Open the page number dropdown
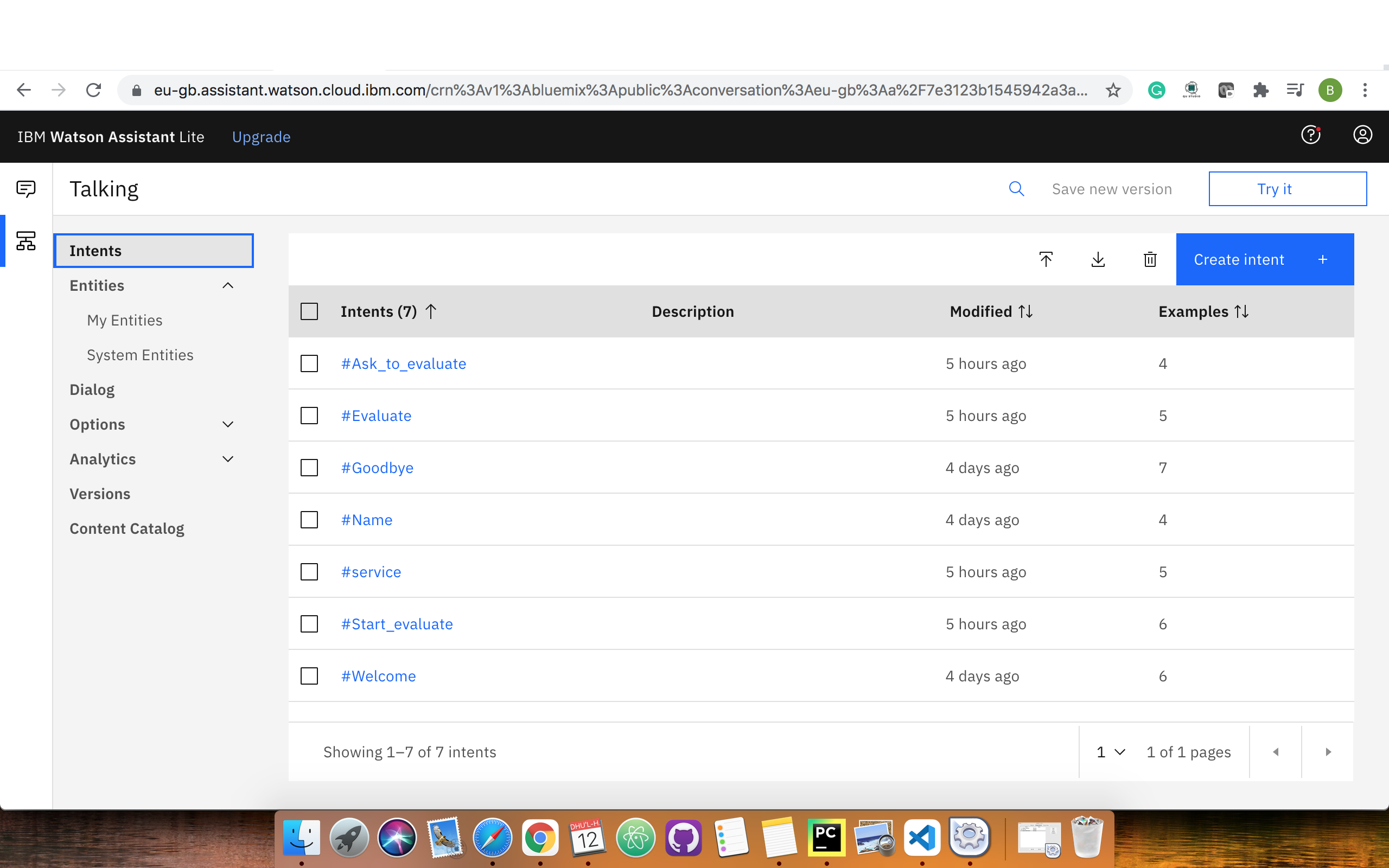The image size is (1389, 868). [1109, 751]
